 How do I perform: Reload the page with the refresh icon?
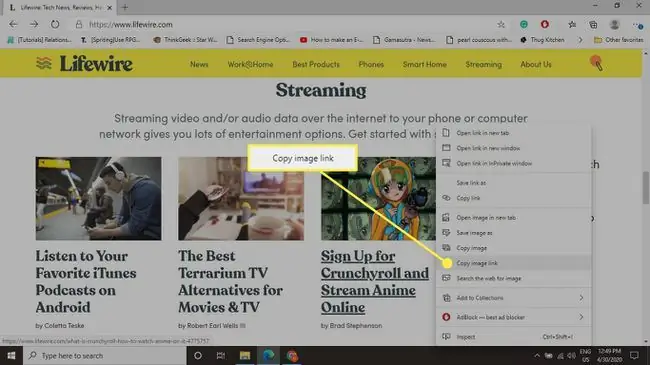(x=55, y=24)
